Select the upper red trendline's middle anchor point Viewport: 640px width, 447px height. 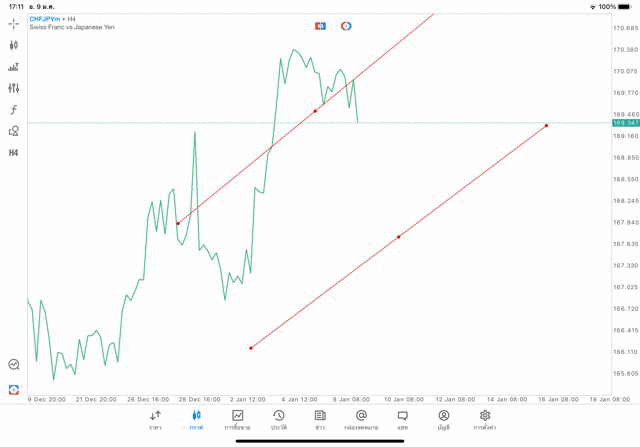315,111
